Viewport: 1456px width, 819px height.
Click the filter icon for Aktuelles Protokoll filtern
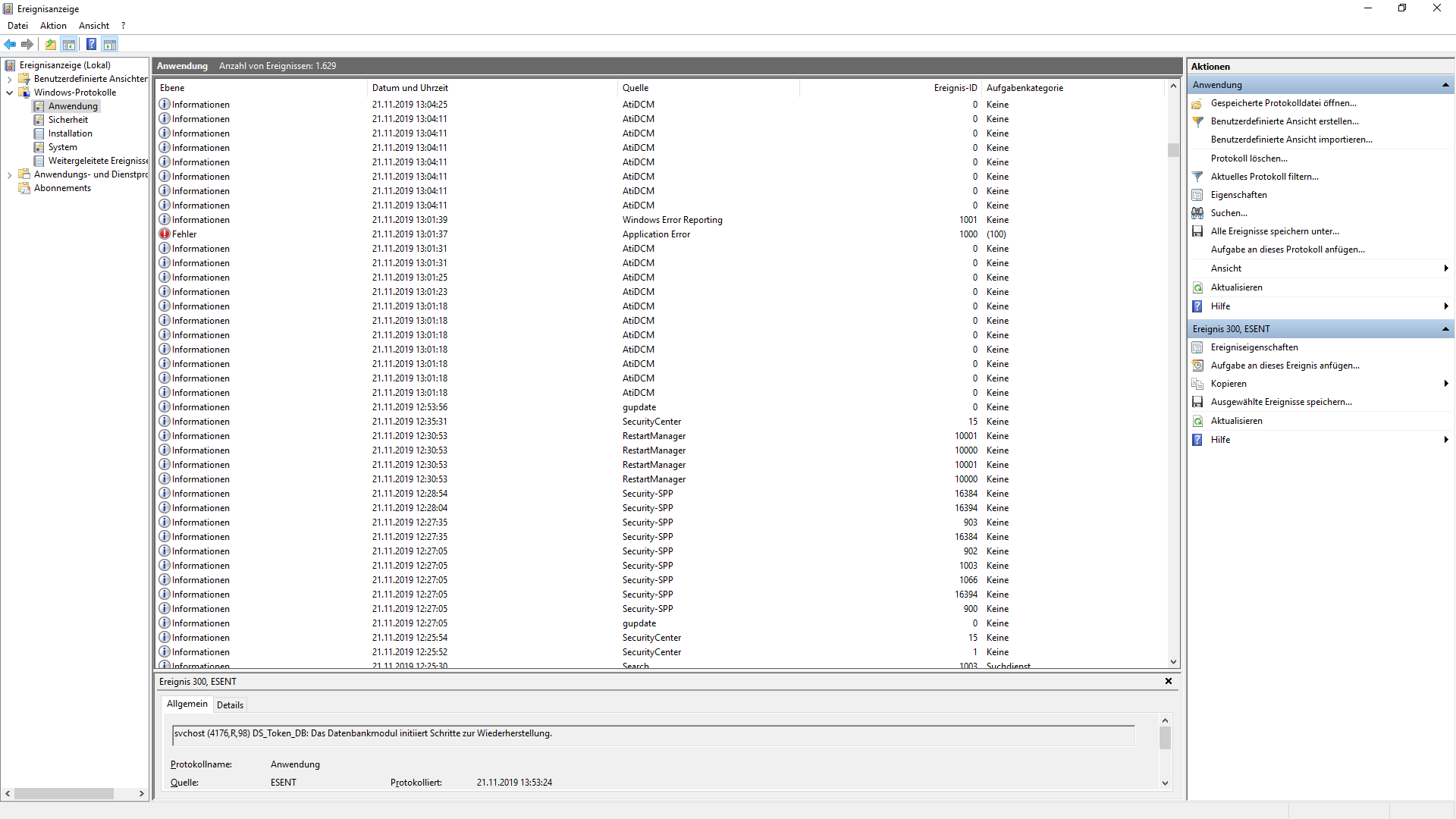pyautogui.click(x=1197, y=177)
